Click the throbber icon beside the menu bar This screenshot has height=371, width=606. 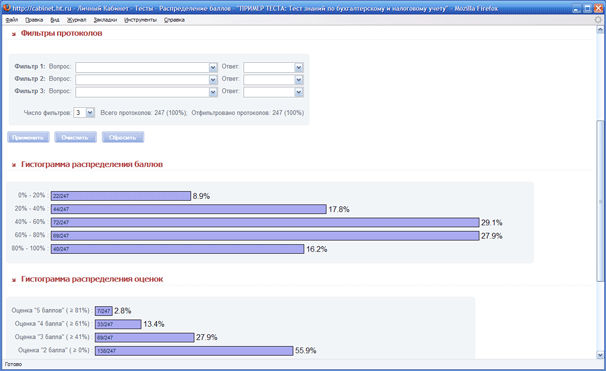click(x=598, y=20)
